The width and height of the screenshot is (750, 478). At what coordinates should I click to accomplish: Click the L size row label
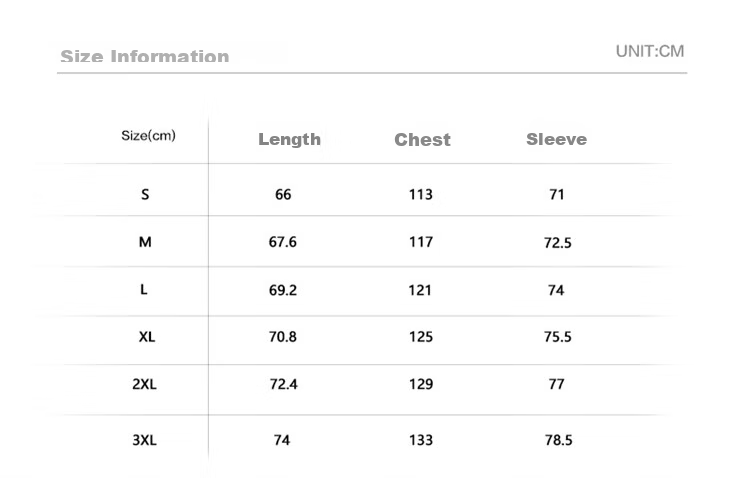[x=144, y=289]
